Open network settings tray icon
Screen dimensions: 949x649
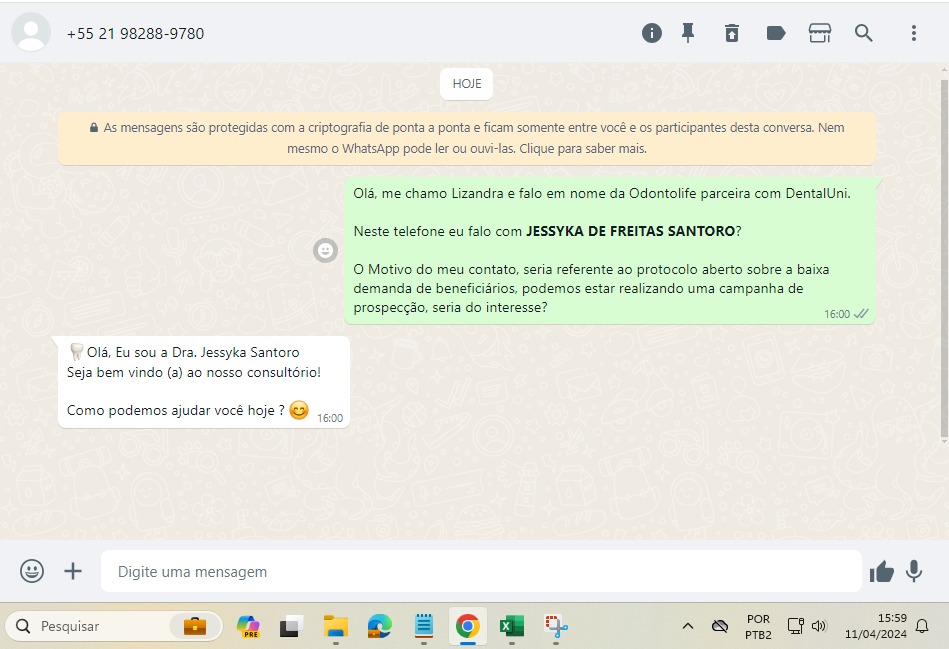pos(795,626)
